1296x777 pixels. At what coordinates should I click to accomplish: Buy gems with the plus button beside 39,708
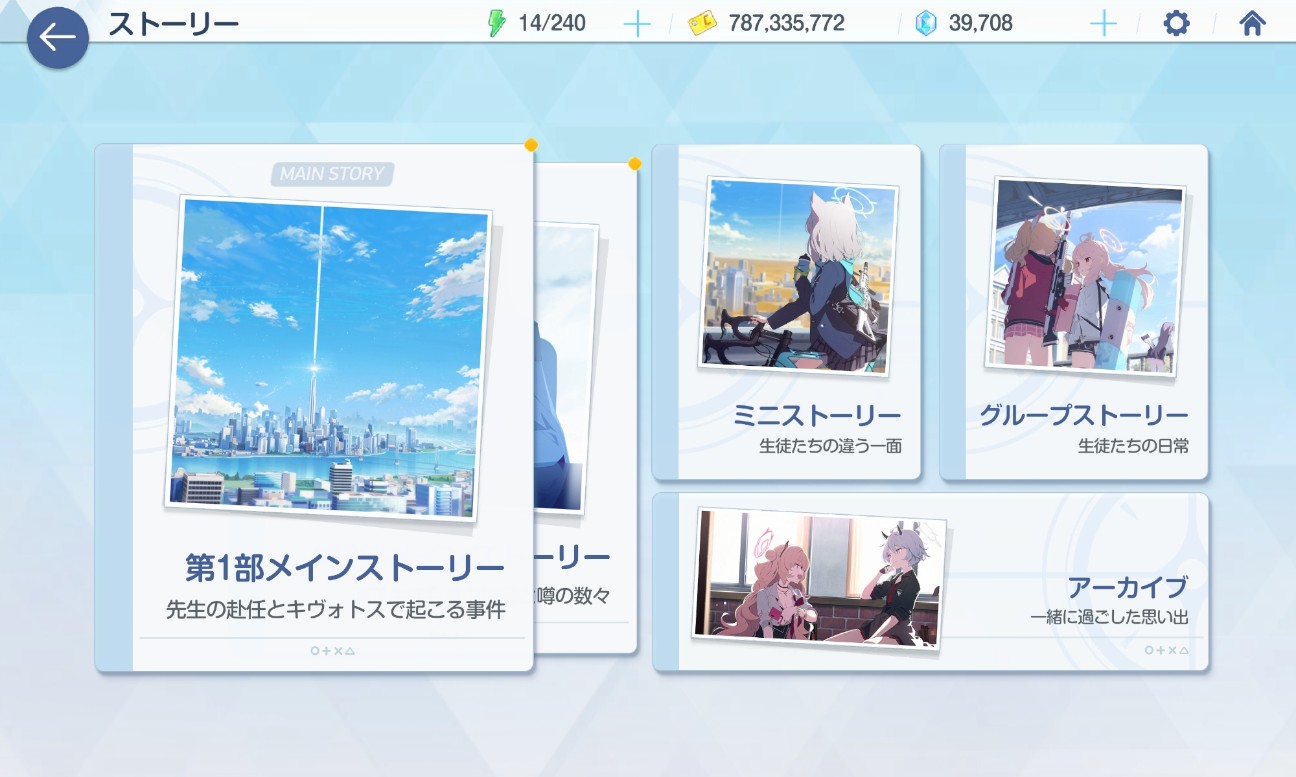tap(1103, 23)
